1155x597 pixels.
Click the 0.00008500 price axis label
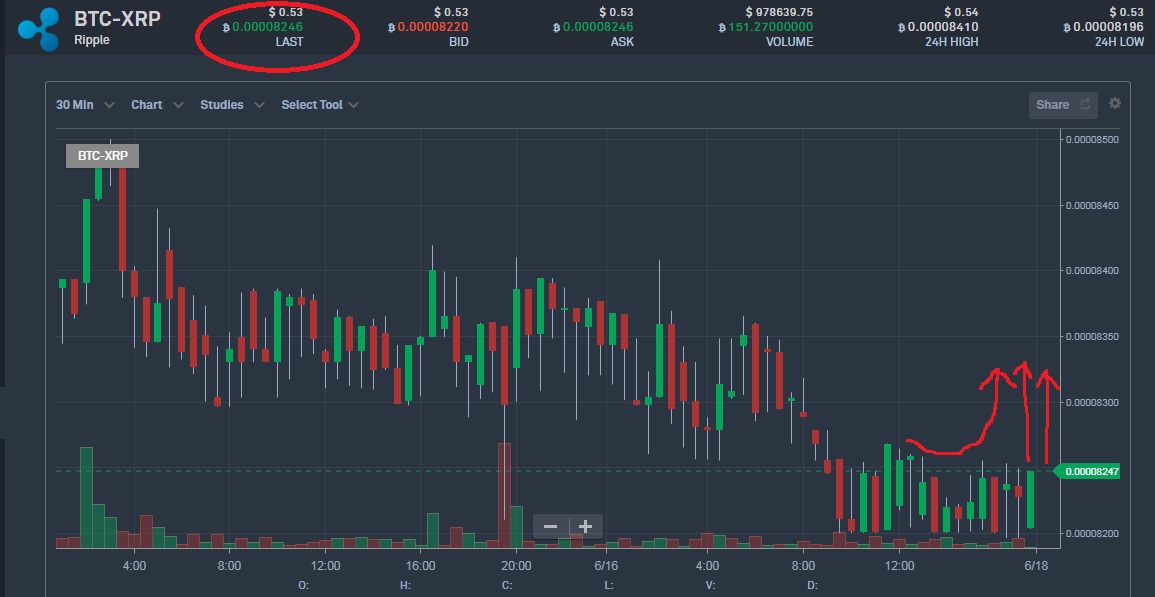coord(1092,139)
